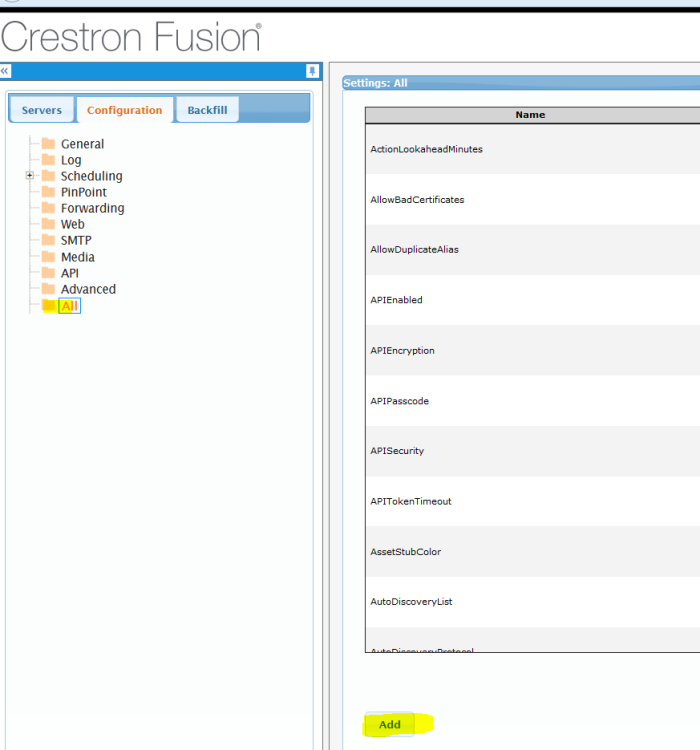This screenshot has width=700, height=750.
Task: Switch to the Servers tab
Action: click(x=42, y=110)
